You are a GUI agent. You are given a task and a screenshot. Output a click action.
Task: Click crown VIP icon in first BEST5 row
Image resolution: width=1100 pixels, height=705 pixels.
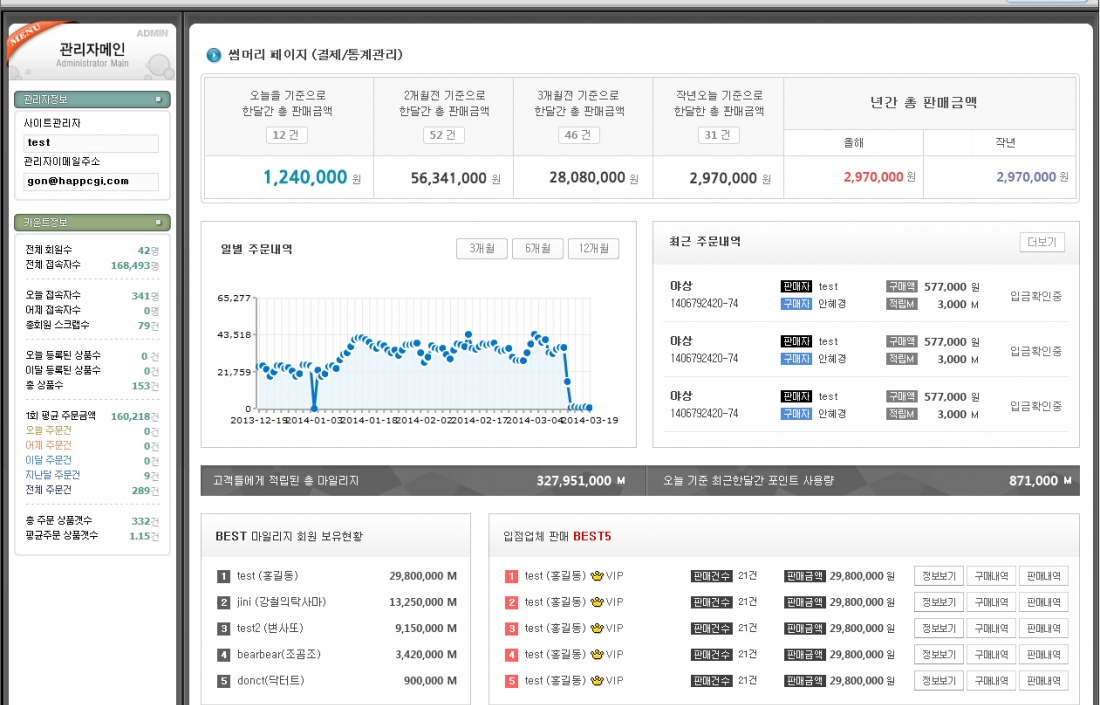tap(599, 576)
